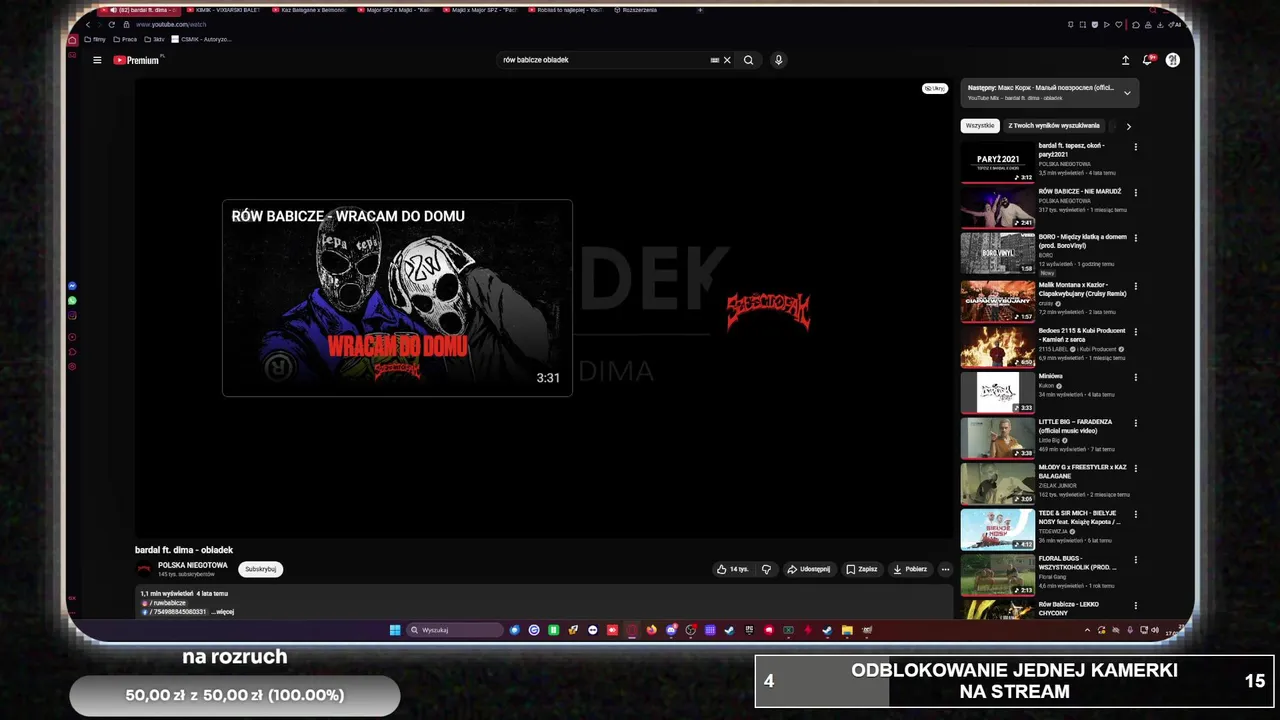Open Messenger in the browser sidebar
The width and height of the screenshot is (1280, 720).
pyautogui.click(x=72, y=286)
